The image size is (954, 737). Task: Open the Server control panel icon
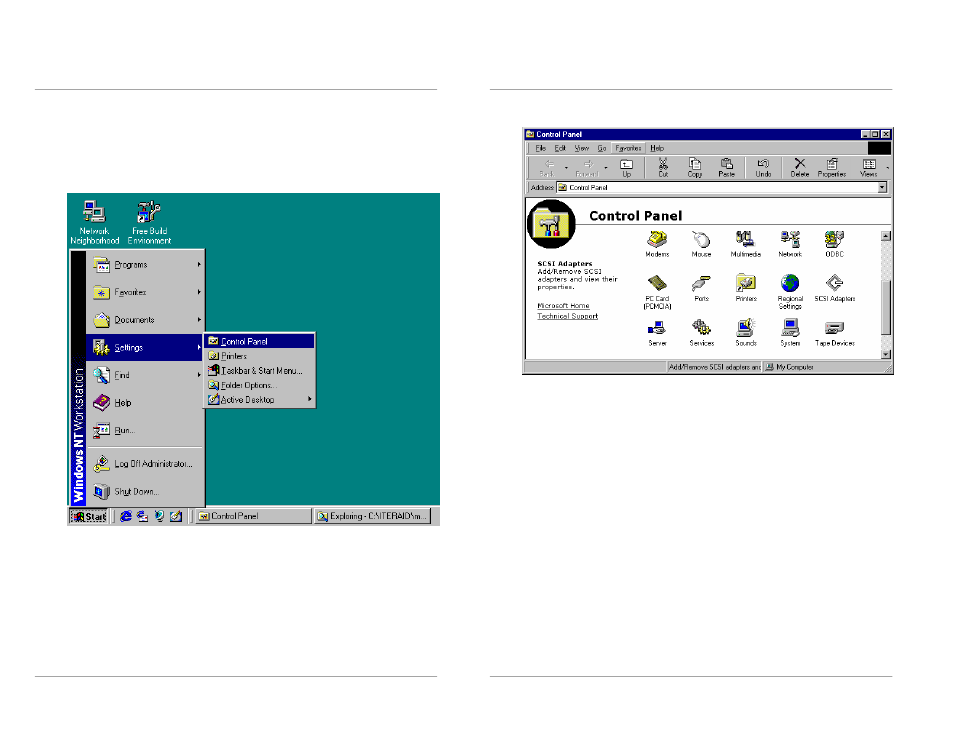pyautogui.click(x=657, y=333)
